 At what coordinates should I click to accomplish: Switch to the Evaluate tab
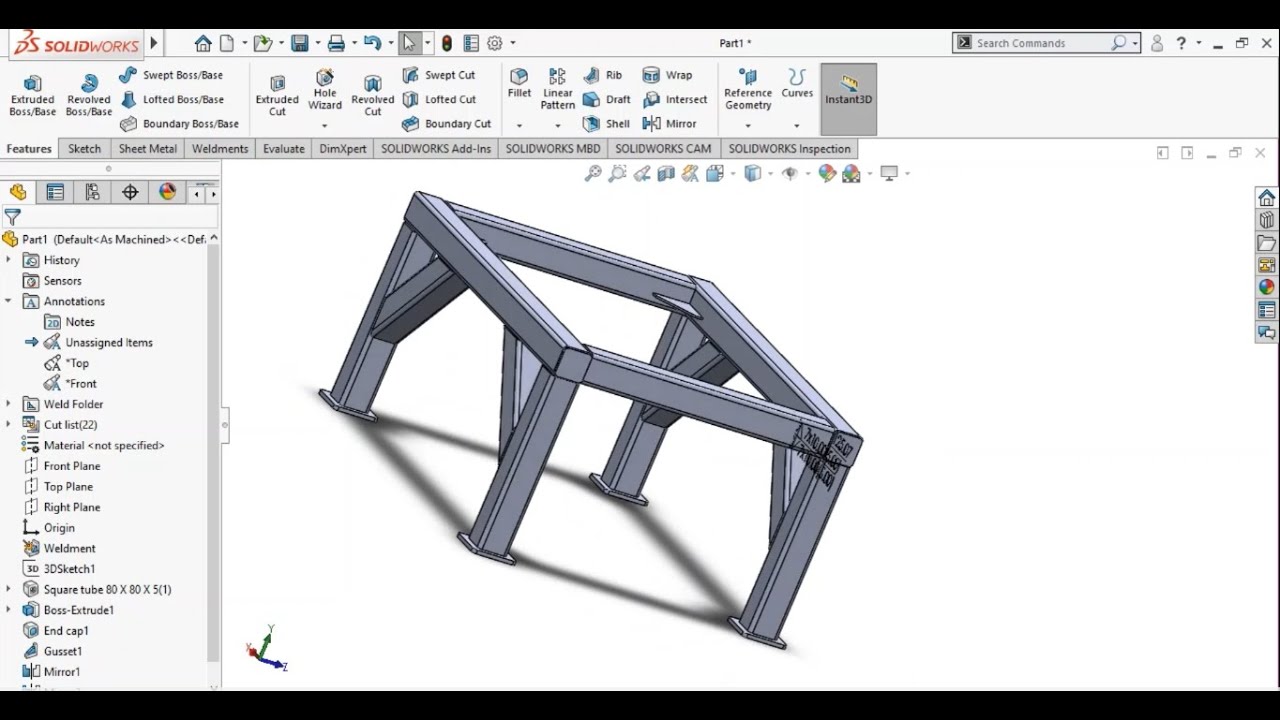click(x=284, y=149)
